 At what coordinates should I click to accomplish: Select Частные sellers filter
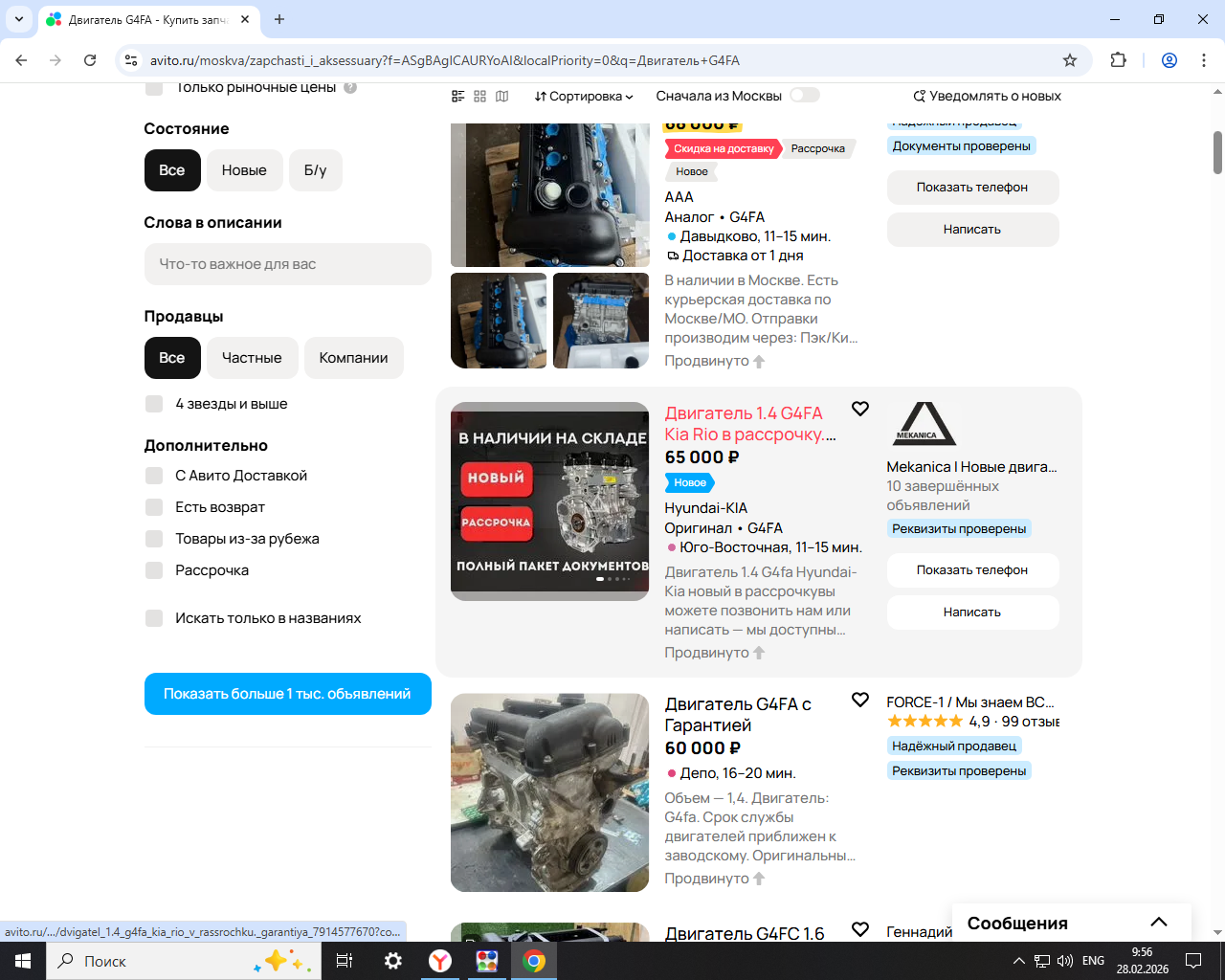tap(252, 358)
